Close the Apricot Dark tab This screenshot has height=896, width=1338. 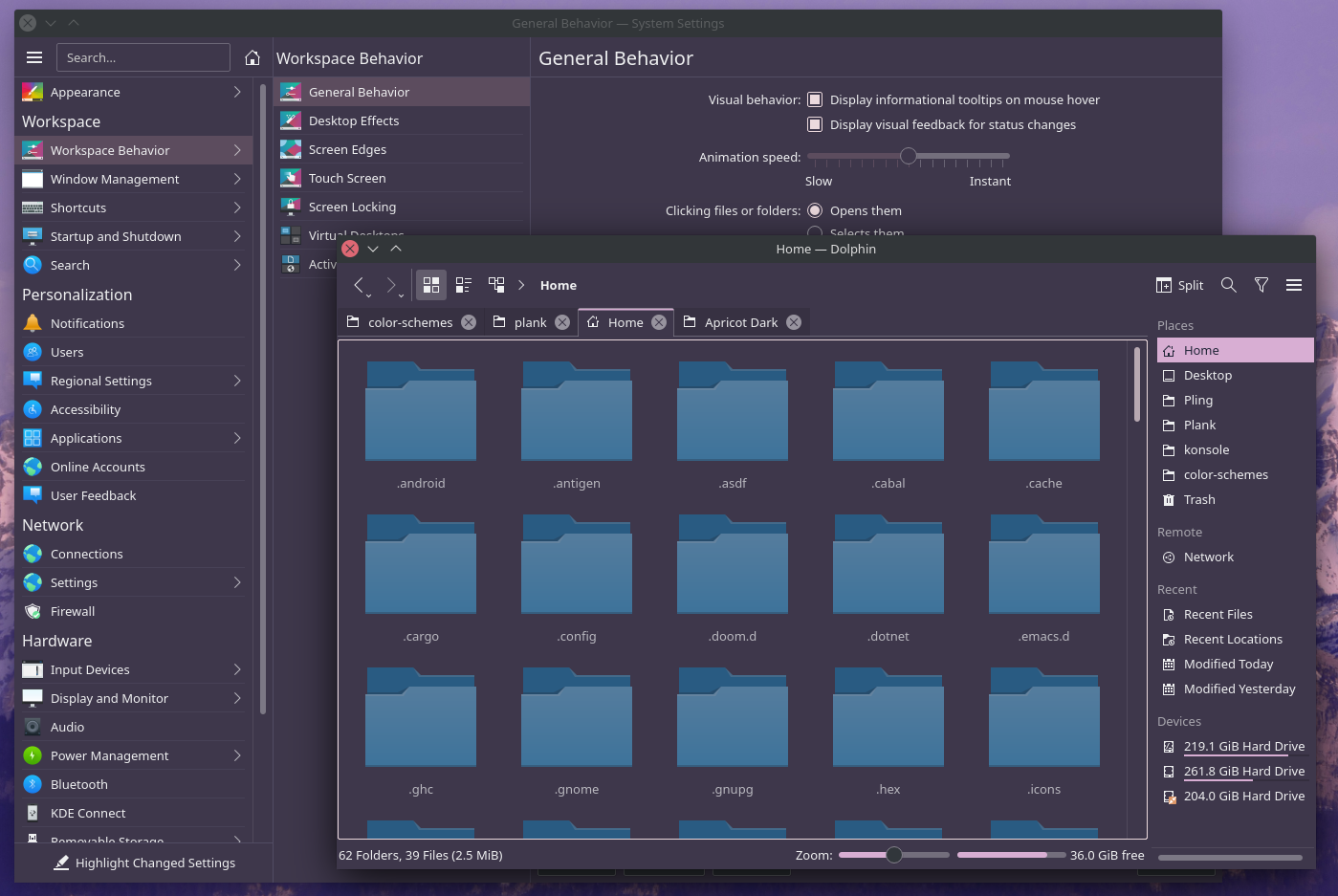click(x=794, y=322)
